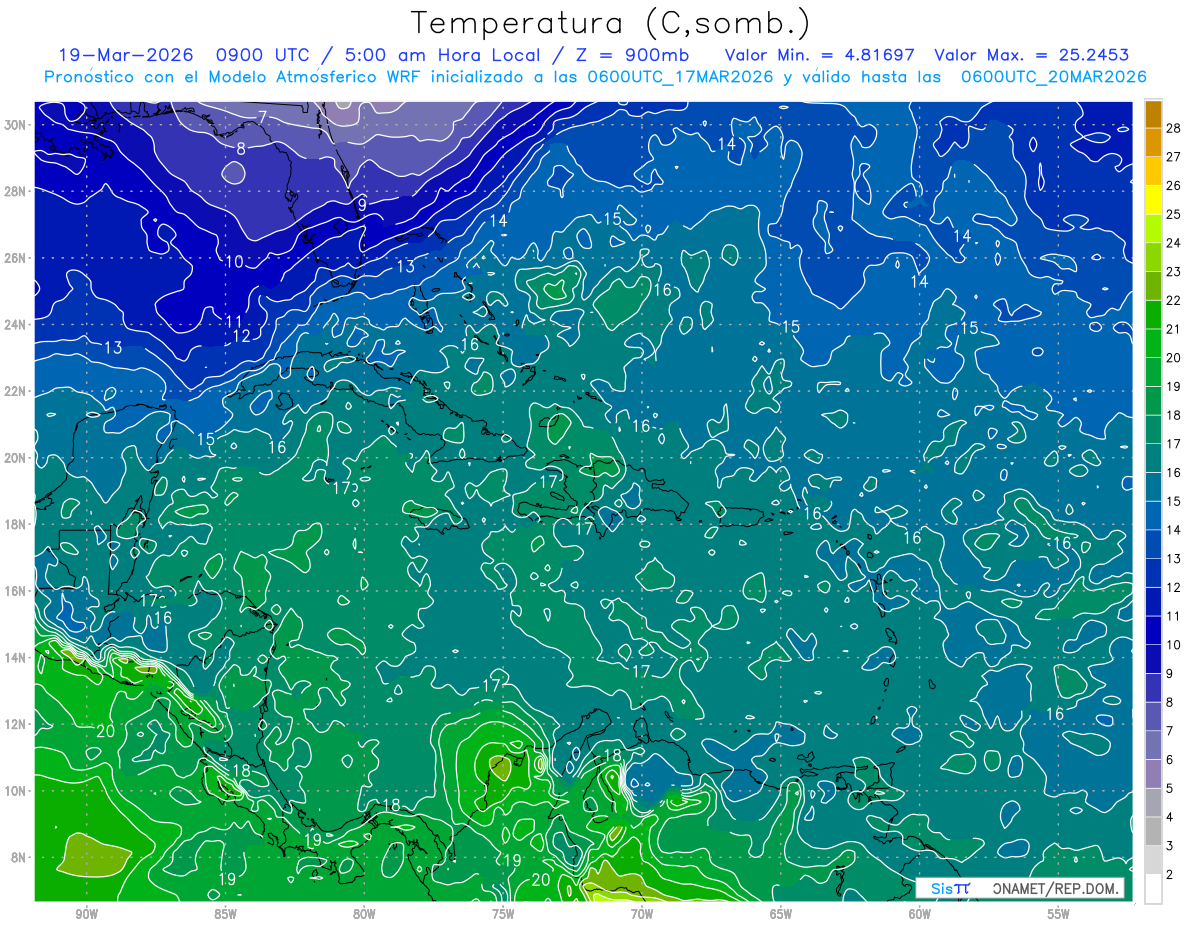Click the 24N latitude axis label
The height and width of the screenshot is (927, 1200).
point(17,325)
